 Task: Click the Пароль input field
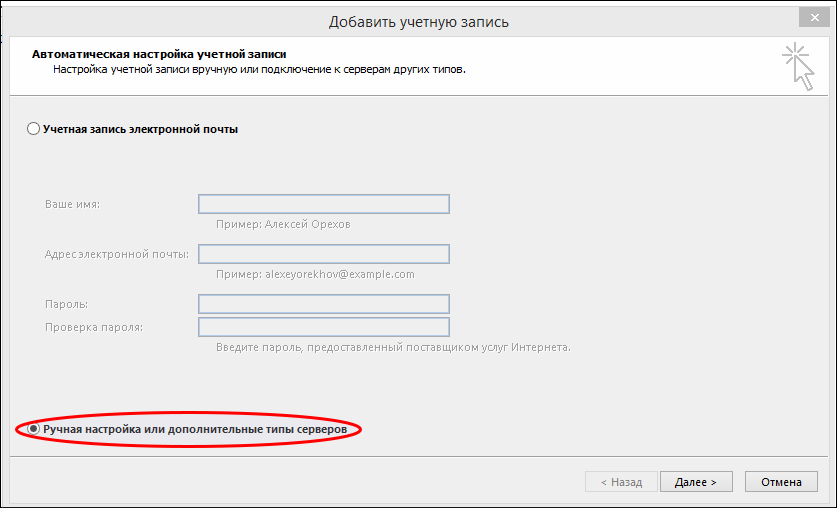324,304
